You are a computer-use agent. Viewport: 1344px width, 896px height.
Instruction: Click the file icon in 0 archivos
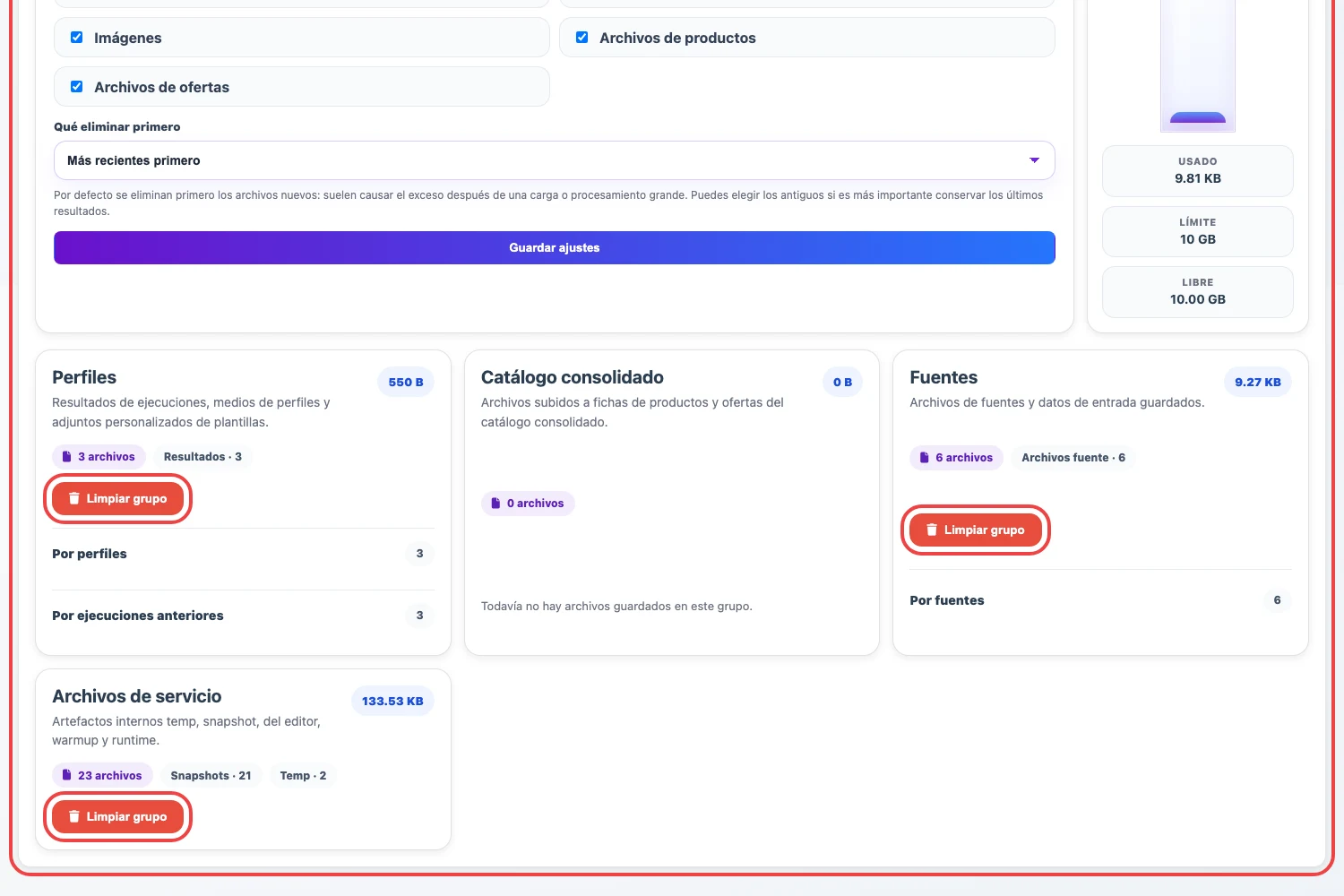tap(495, 504)
